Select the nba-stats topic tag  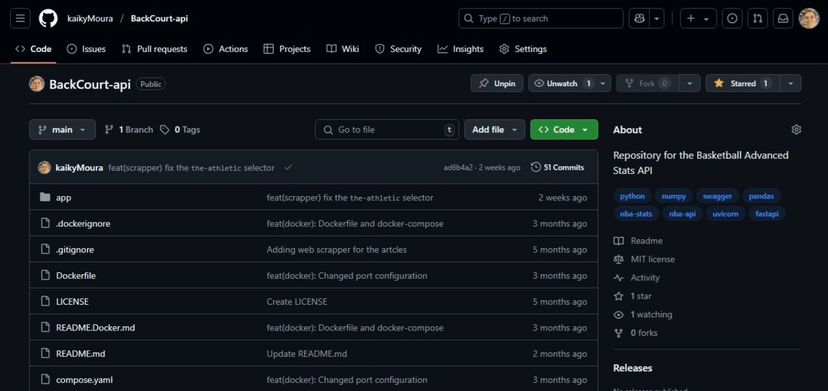636,213
